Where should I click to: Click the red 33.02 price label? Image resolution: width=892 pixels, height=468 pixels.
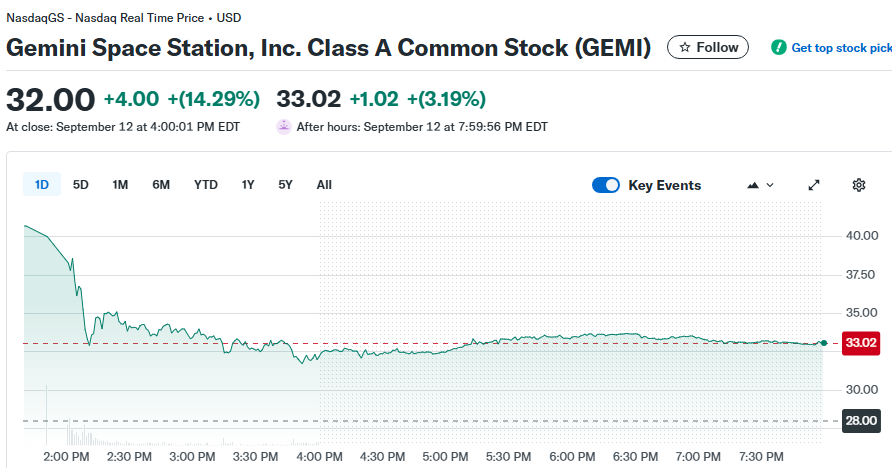(x=860, y=343)
